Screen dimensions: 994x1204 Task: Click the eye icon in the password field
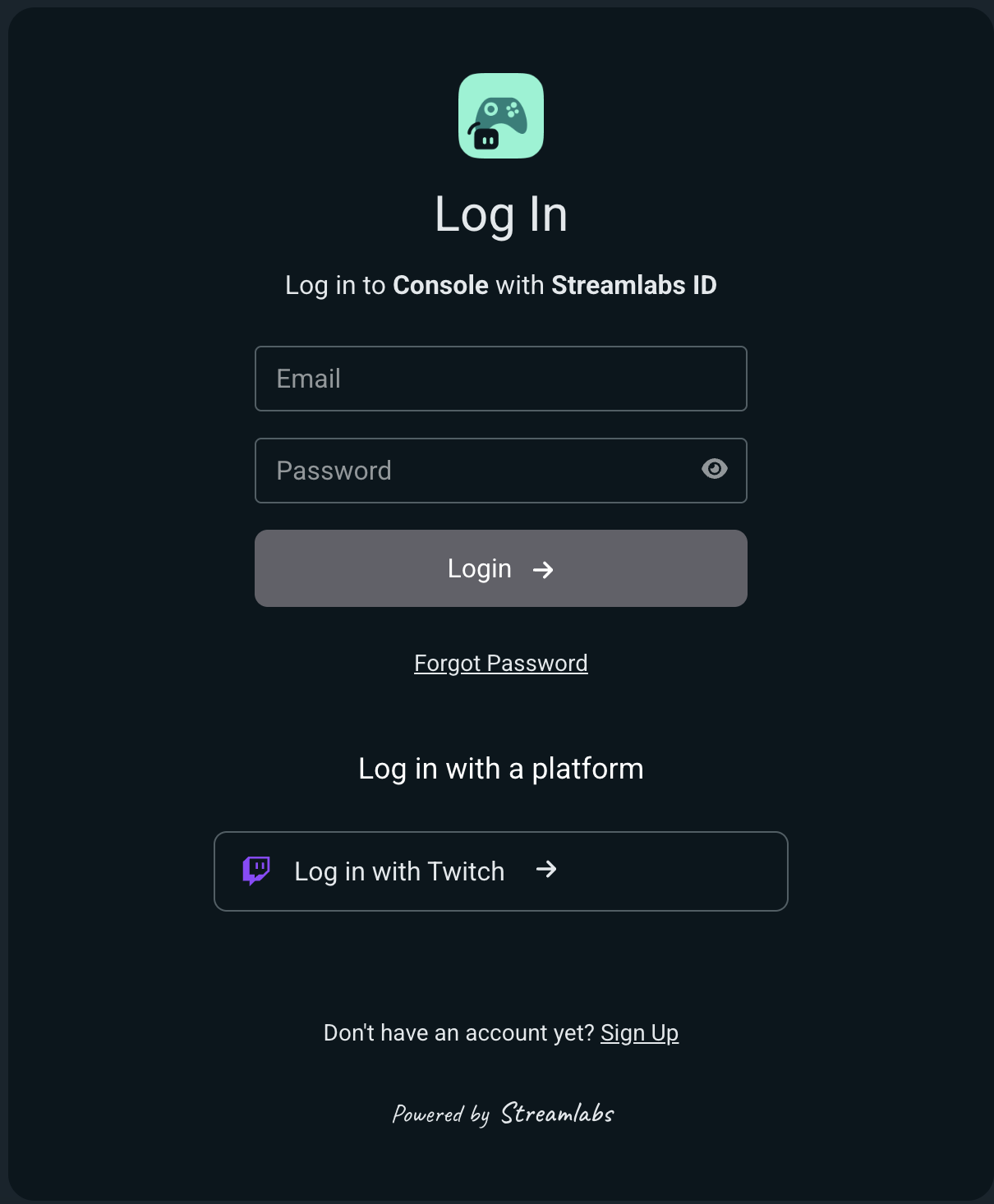coord(714,469)
